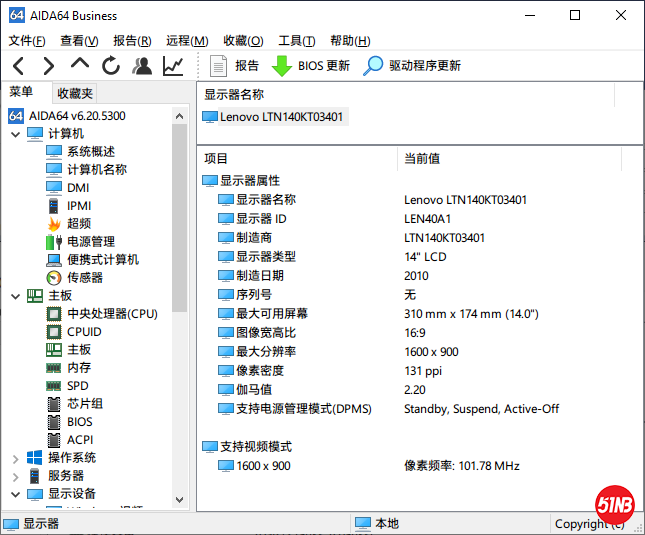The image size is (645, 535).
Task: Select 传感器 in the tree
Action: click(85, 278)
